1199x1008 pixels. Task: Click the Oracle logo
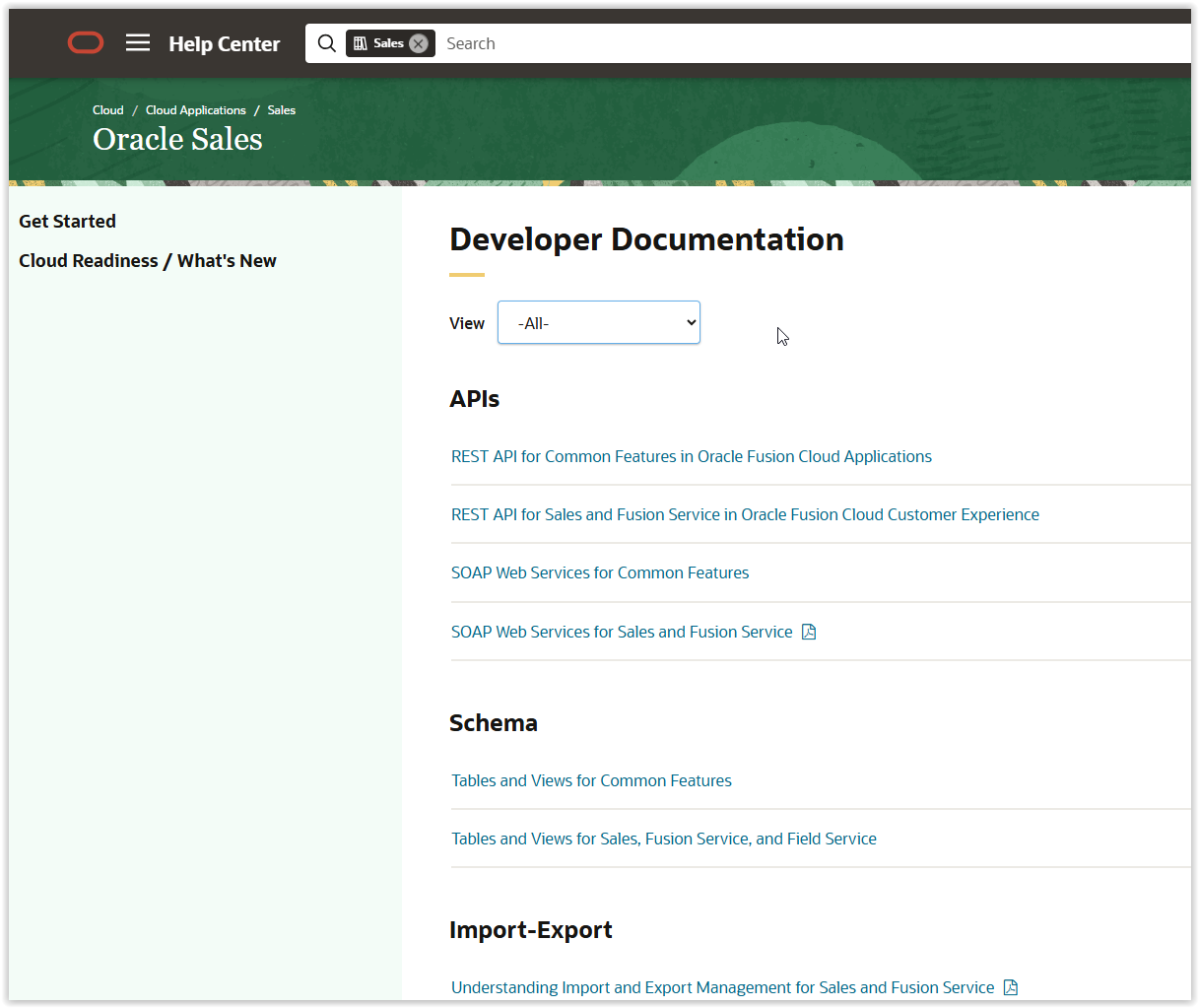[x=86, y=42]
